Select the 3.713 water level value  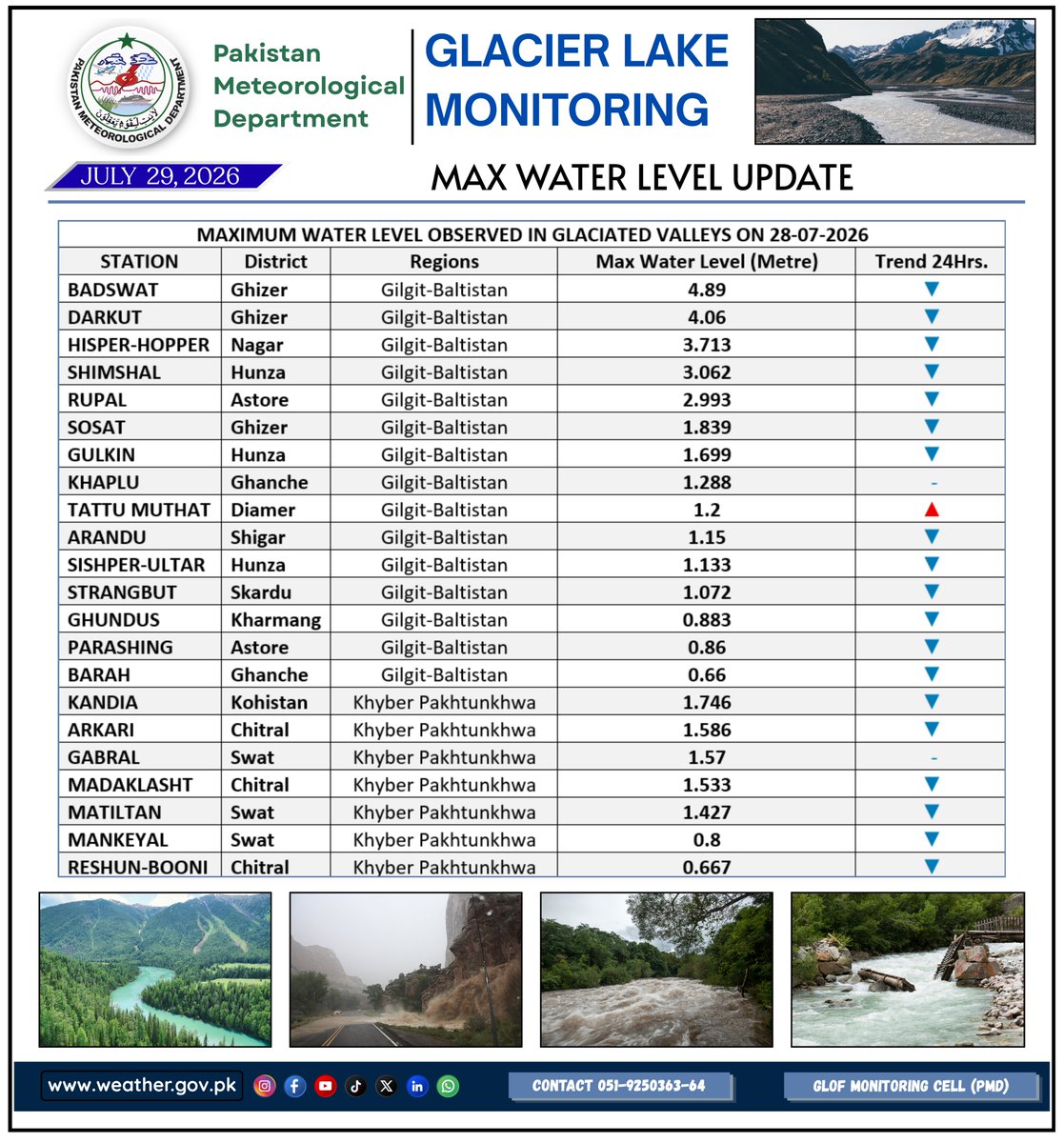click(707, 345)
